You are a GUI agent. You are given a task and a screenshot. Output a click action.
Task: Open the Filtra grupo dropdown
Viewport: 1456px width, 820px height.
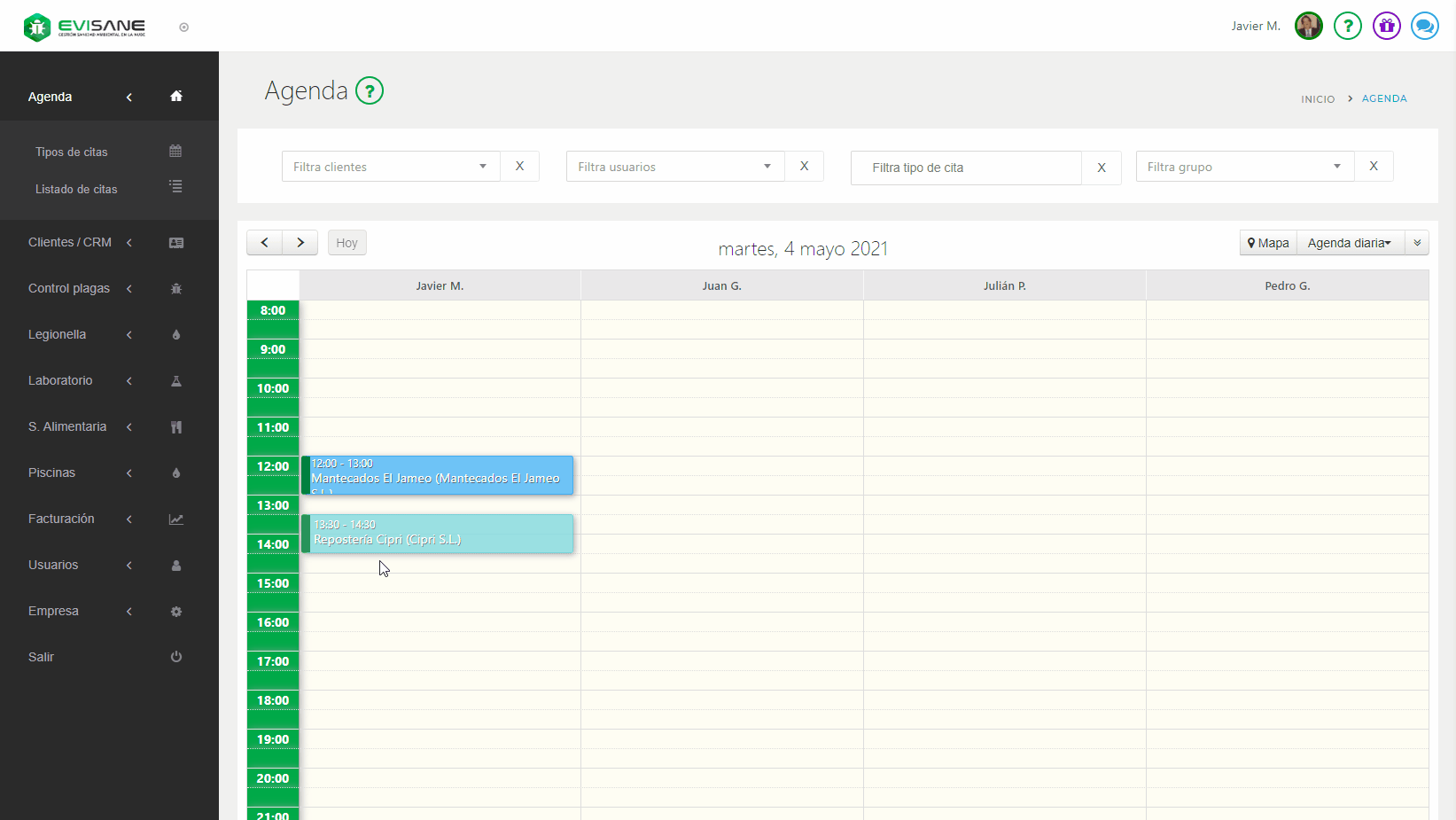click(1244, 167)
